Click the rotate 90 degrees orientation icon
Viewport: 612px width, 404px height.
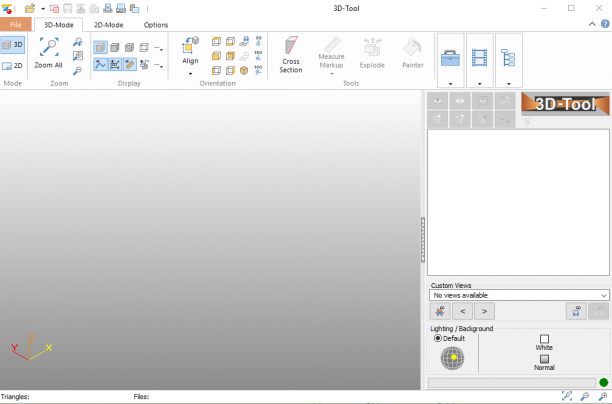[x=258, y=41]
